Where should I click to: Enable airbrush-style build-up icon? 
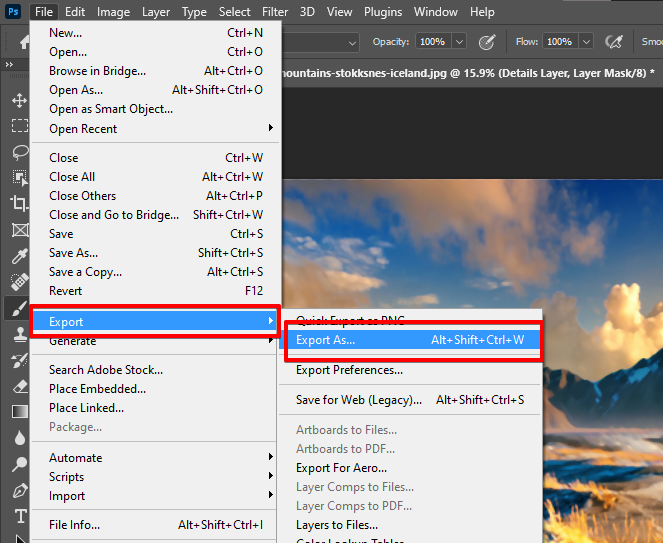pos(614,41)
